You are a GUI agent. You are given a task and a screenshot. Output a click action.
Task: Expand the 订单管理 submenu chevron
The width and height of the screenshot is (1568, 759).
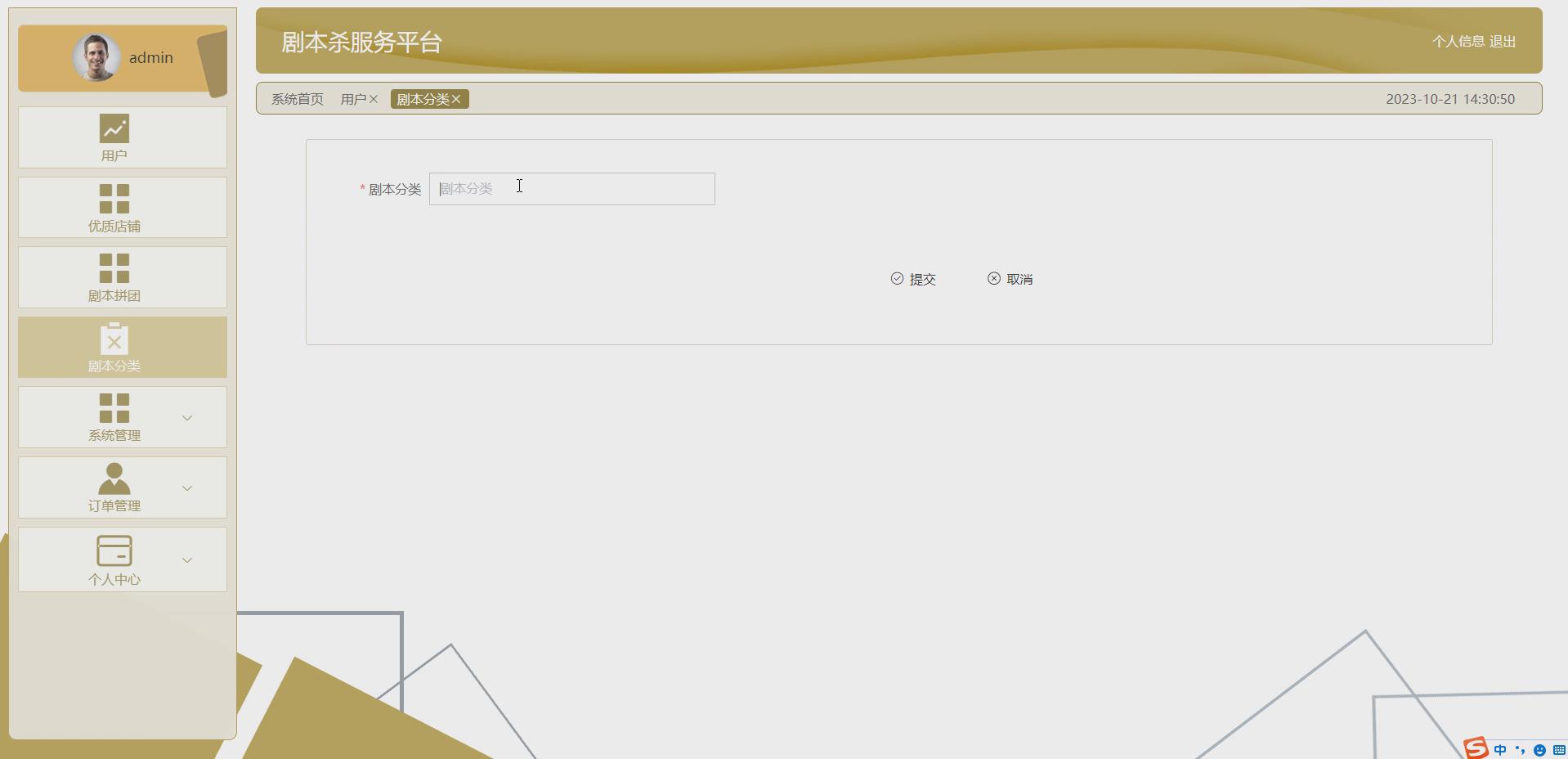pos(187,488)
